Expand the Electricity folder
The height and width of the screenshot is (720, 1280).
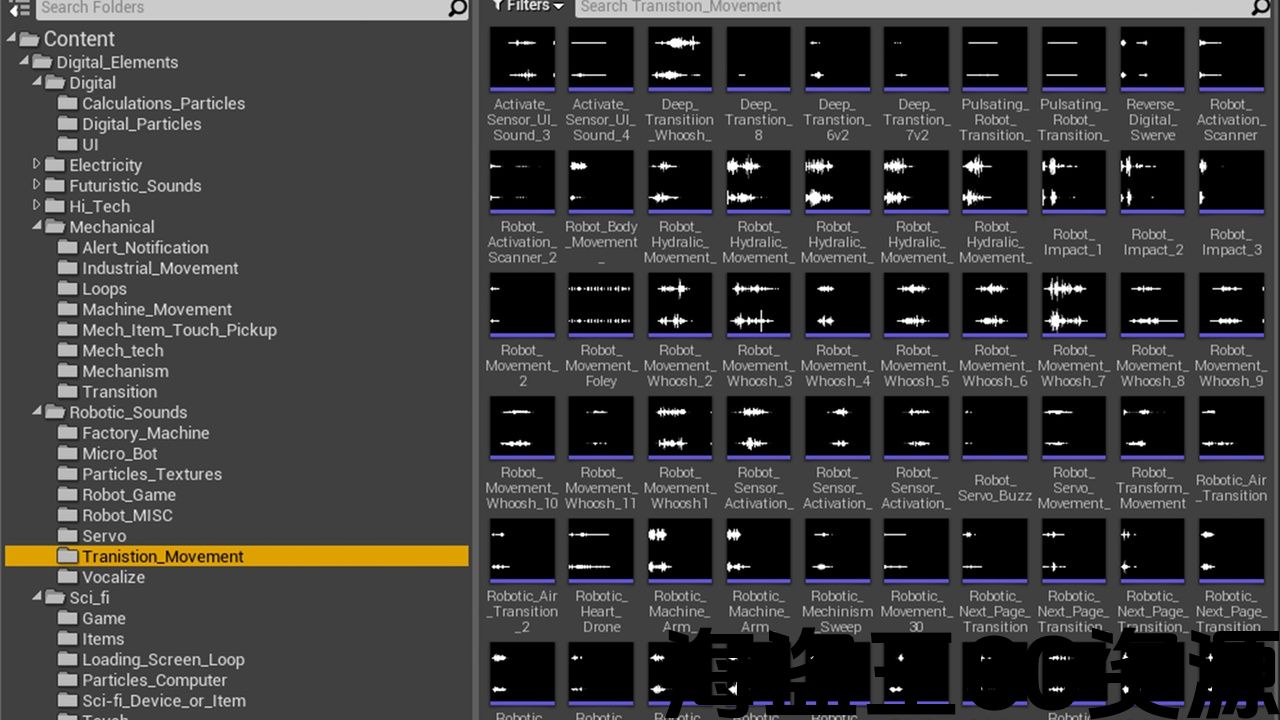[x=37, y=164]
